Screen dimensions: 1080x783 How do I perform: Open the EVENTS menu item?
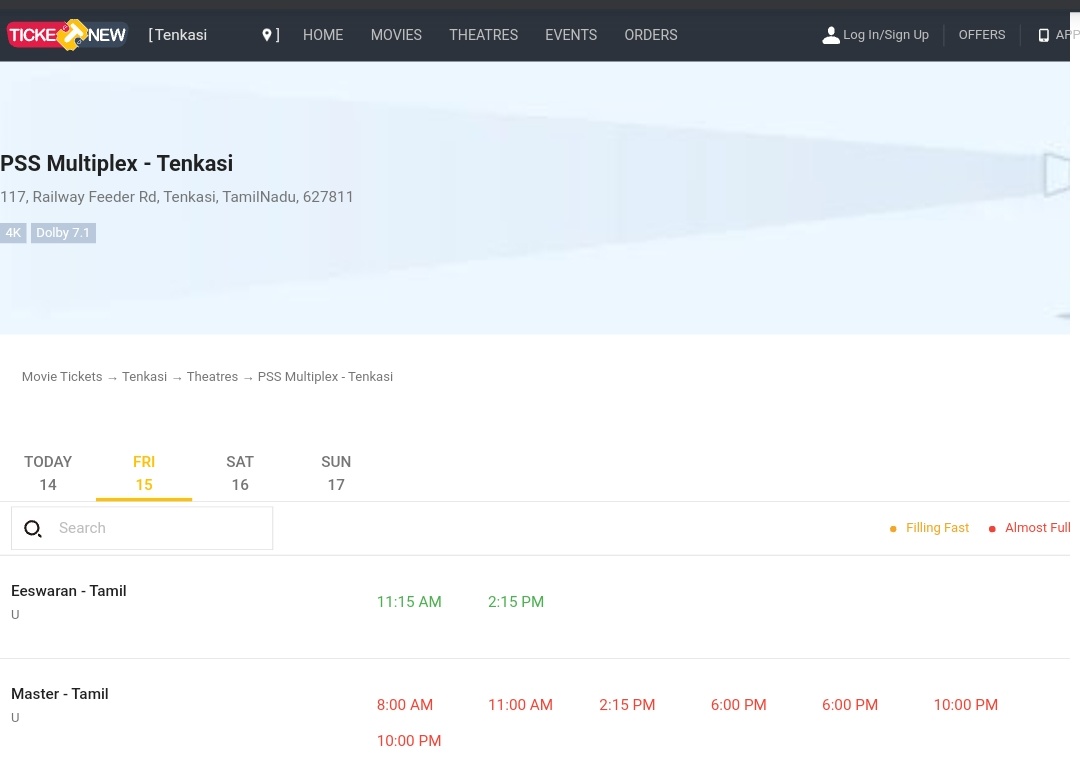pyautogui.click(x=571, y=35)
